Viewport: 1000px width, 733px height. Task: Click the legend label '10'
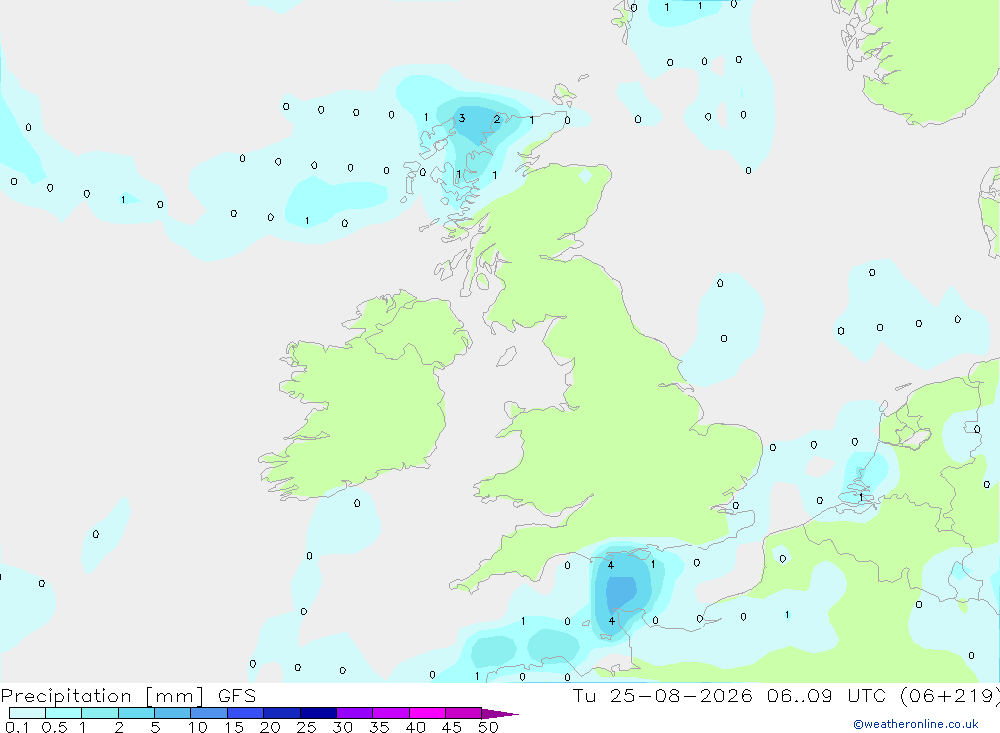coord(198,727)
